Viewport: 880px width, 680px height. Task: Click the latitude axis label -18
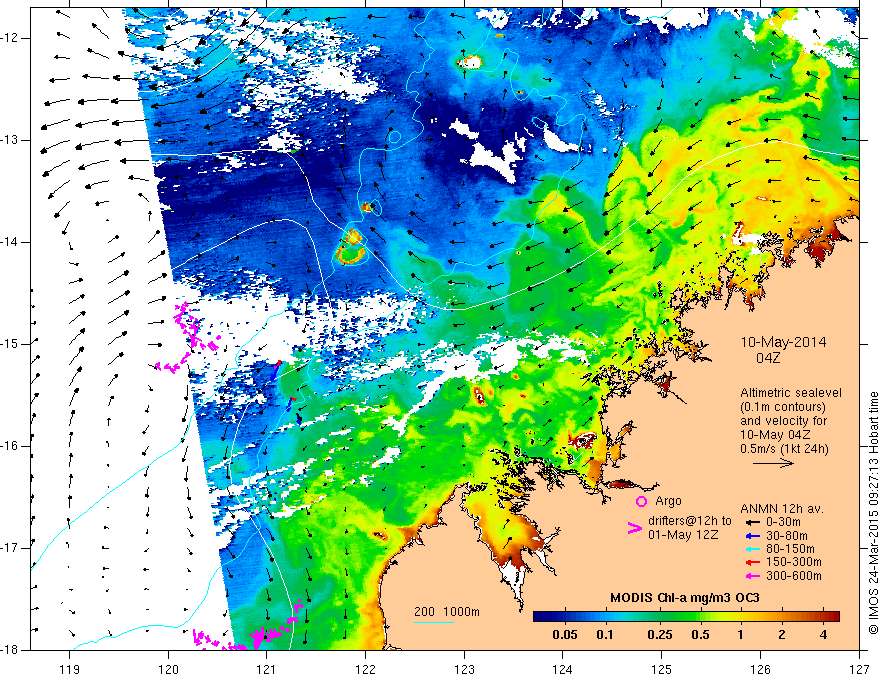(11, 650)
